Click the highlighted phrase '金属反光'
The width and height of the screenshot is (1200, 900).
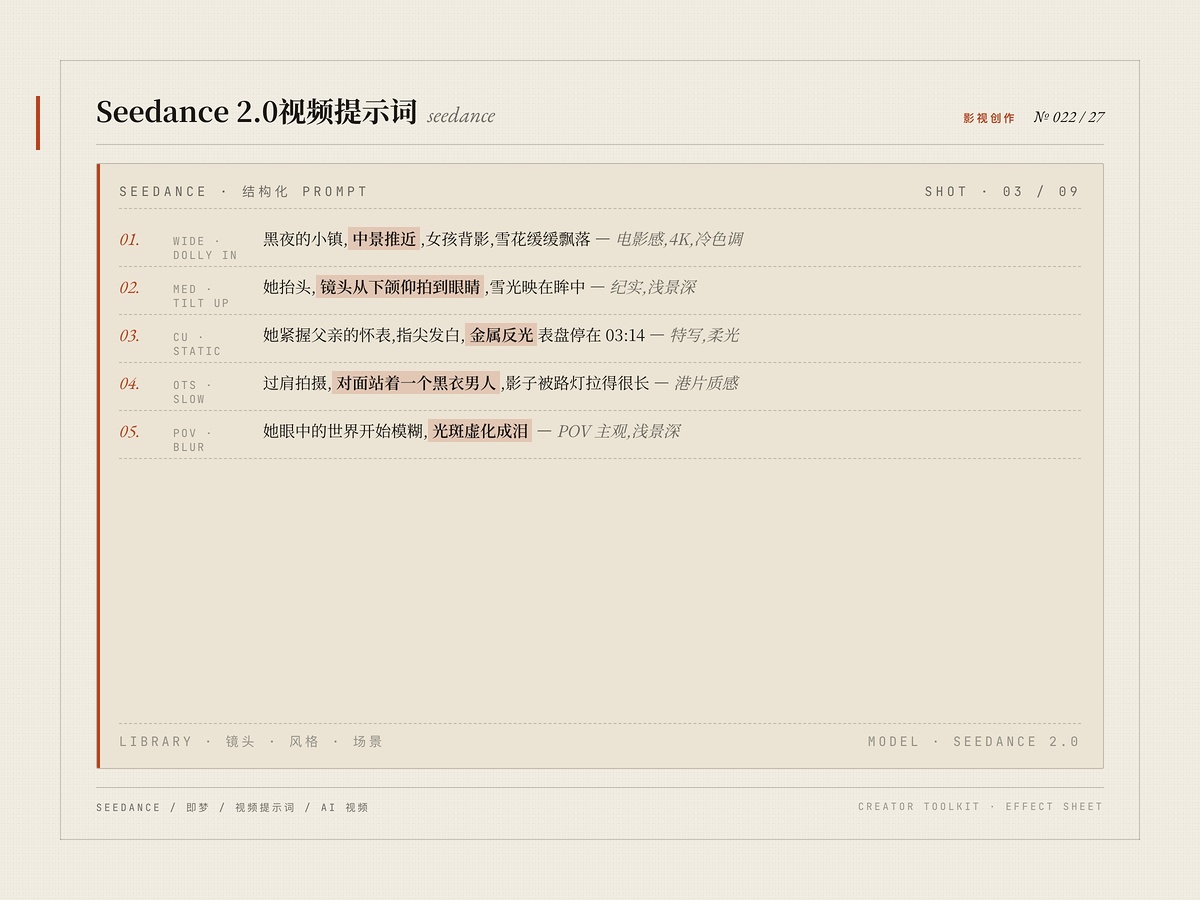pyautogui.click(x=501, y=335)
